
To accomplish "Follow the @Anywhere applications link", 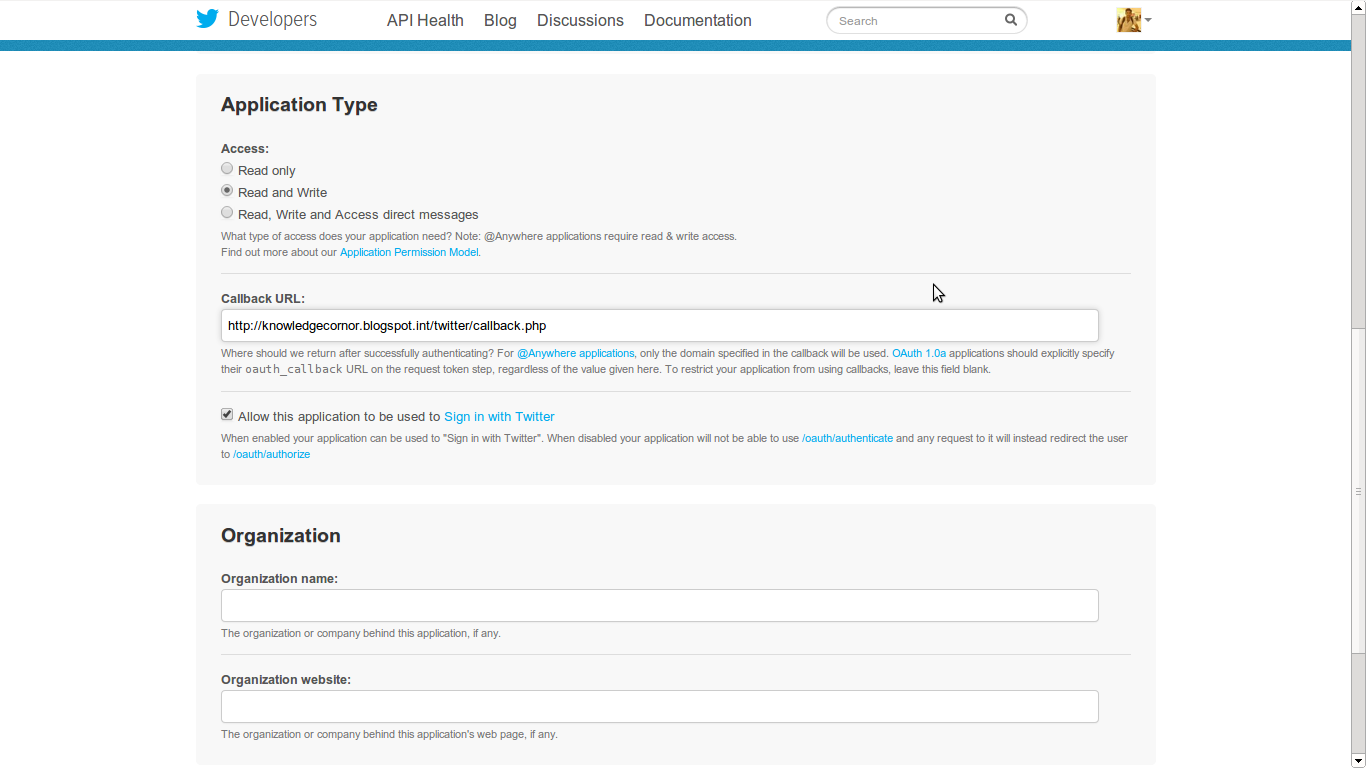I will (575, 353).
